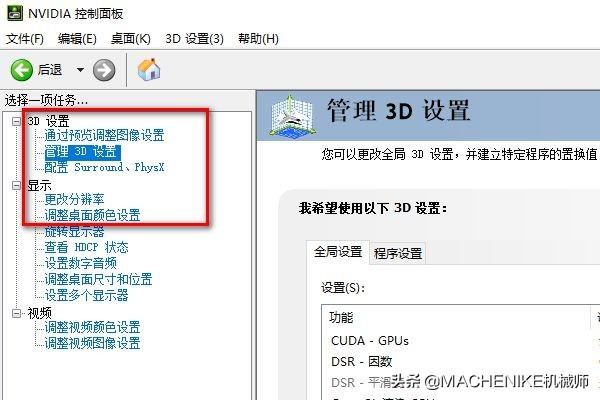Open the Back history dropdown arrow
The width and height of the screenshot is (600, 400).
(80, 70)
